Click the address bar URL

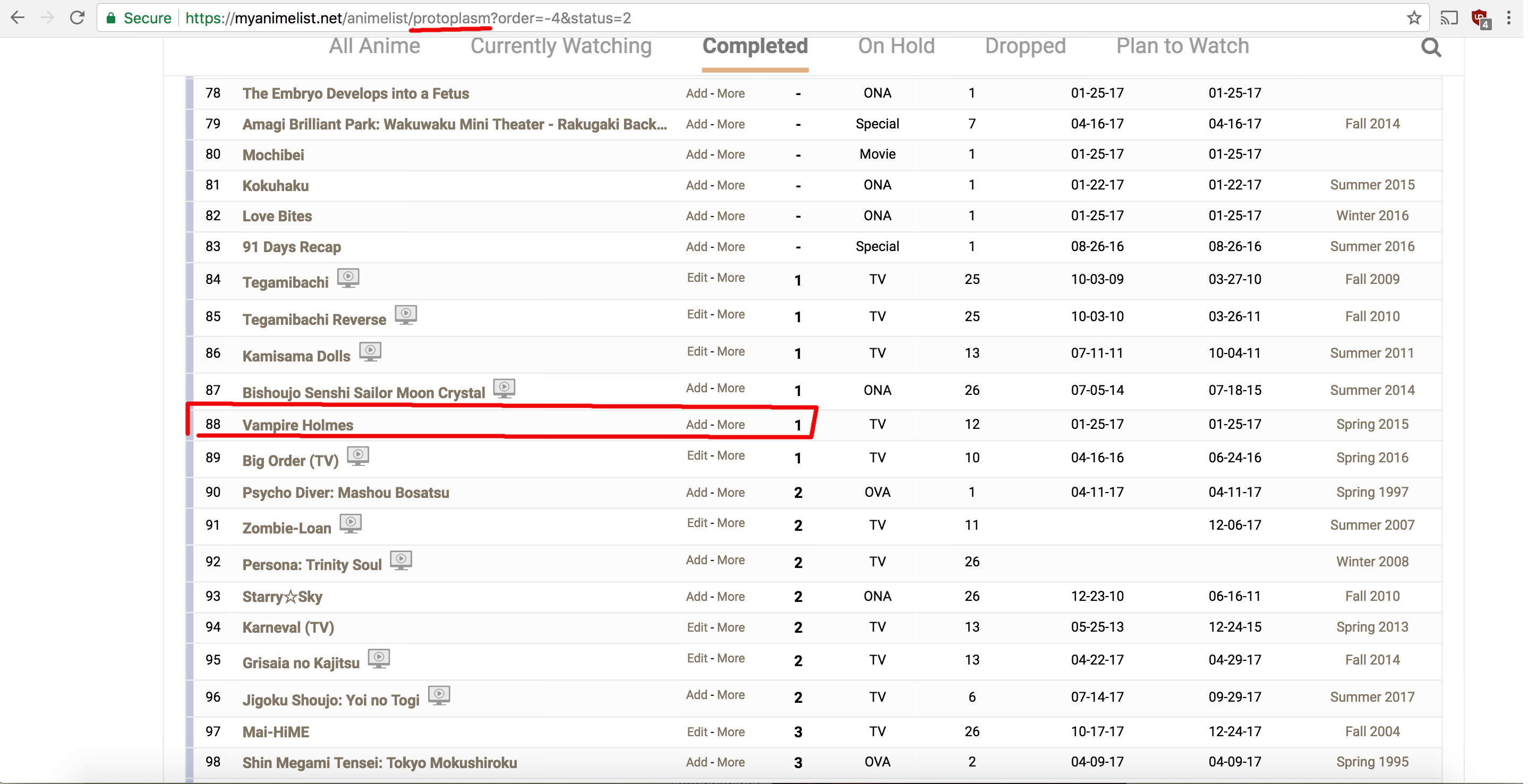pos(408,19)
